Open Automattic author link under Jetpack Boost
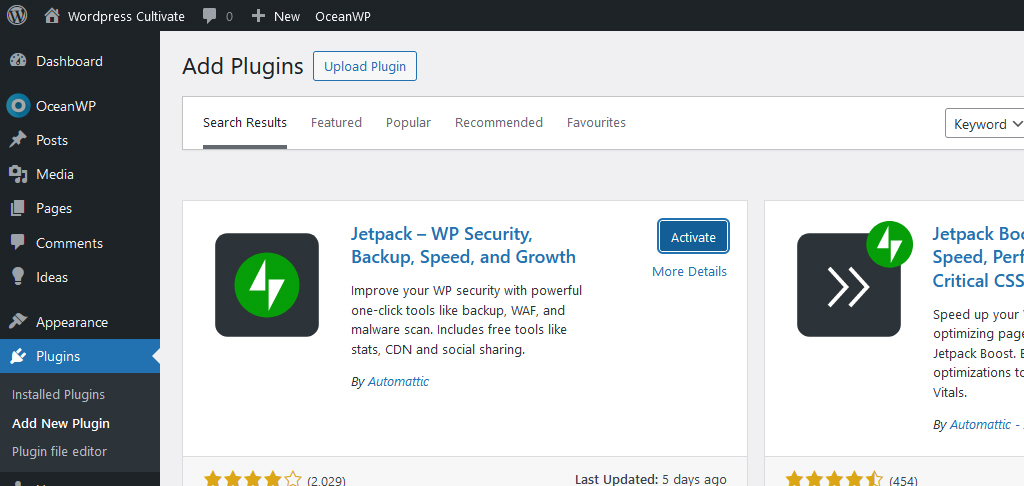The image size is (1024, 486). (980, 425)
